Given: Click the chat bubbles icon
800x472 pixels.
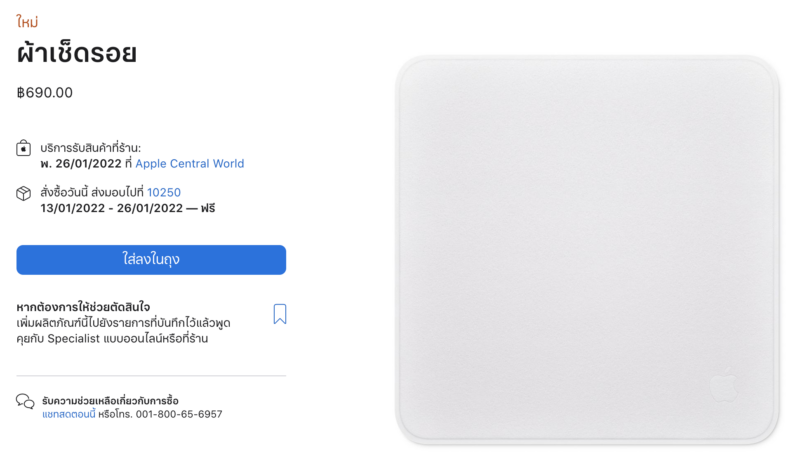Looking at the screenshot, I should pos(25,401).
